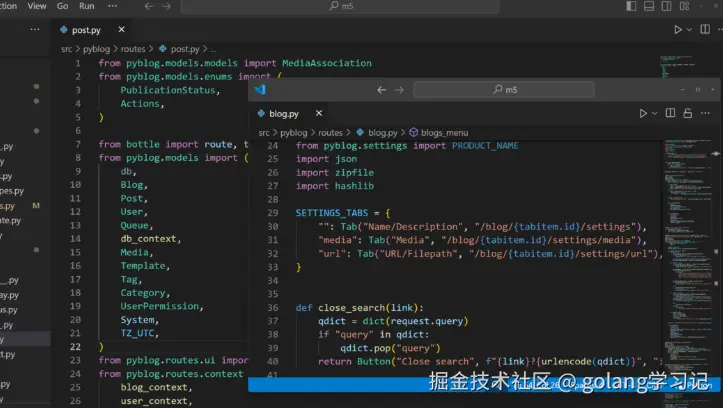
Task: Open pyblog breadcrumb in post.py window
Action: pos(96,49)
